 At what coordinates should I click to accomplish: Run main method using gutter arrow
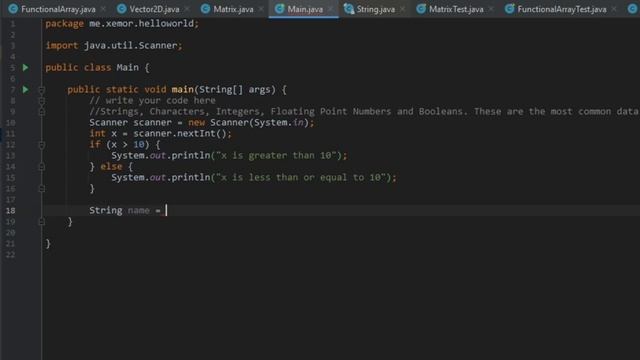[25, 89]
